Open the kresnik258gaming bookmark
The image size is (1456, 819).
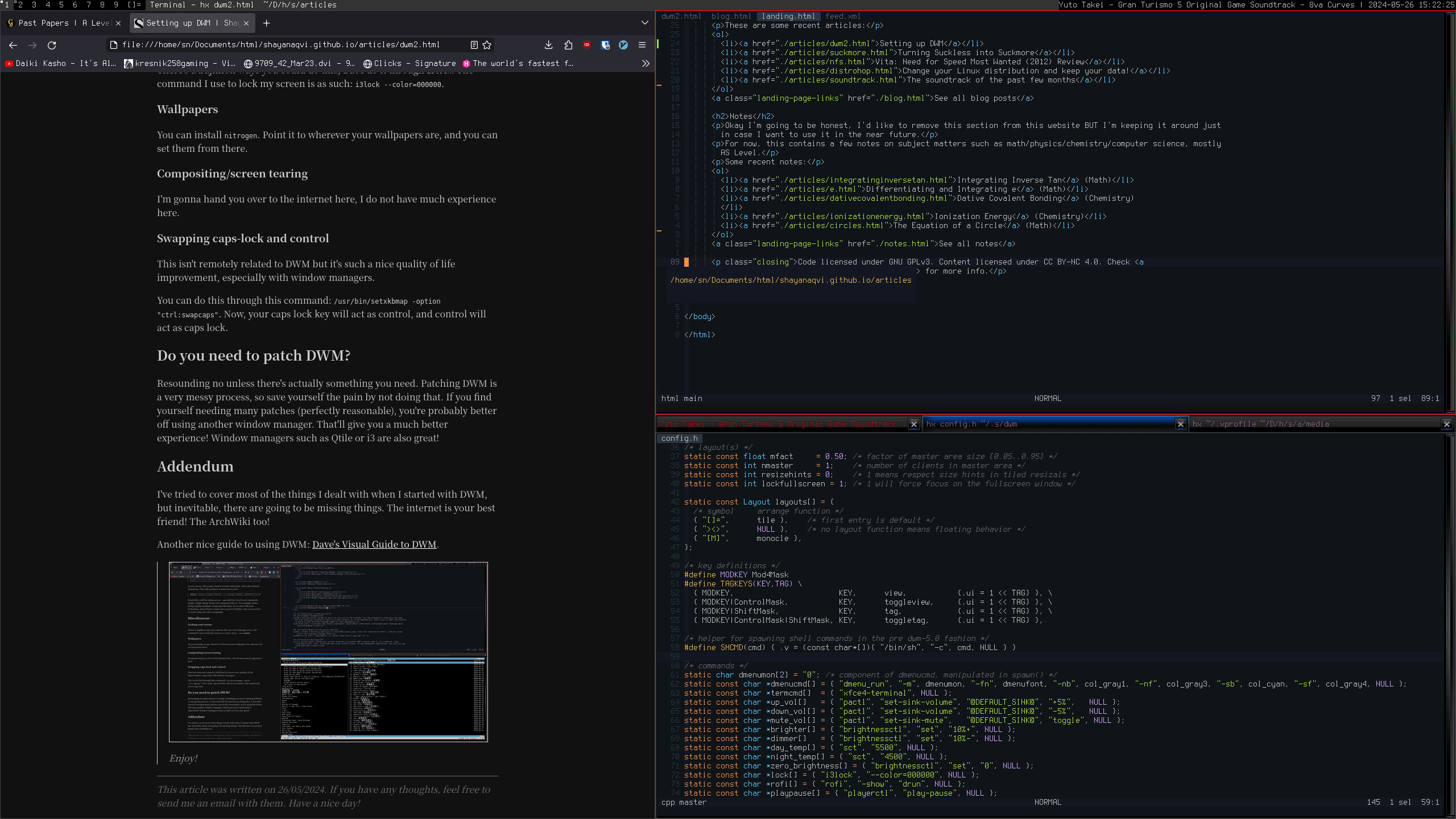pos(180,64)
